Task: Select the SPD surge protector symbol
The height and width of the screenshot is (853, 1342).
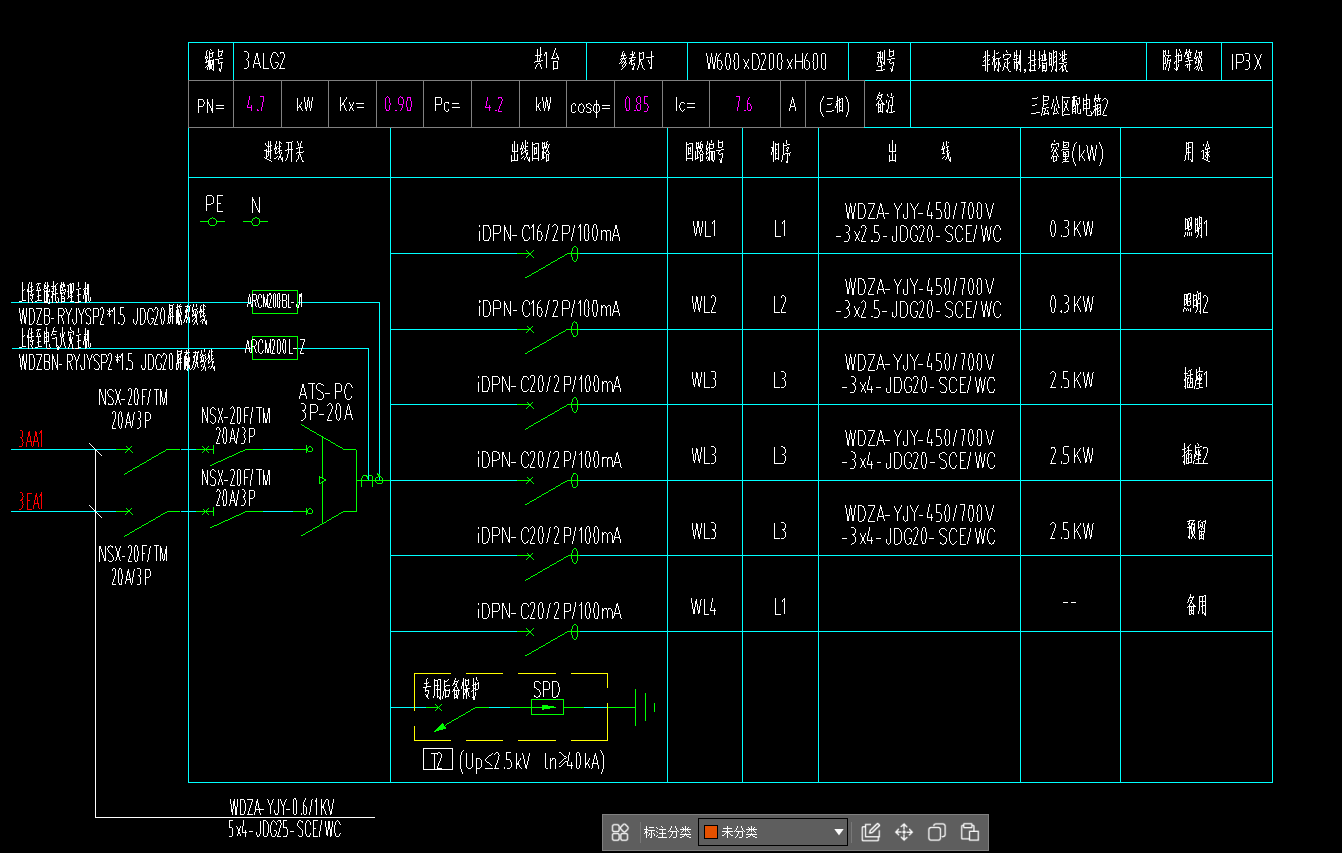Action: point(546,707)
